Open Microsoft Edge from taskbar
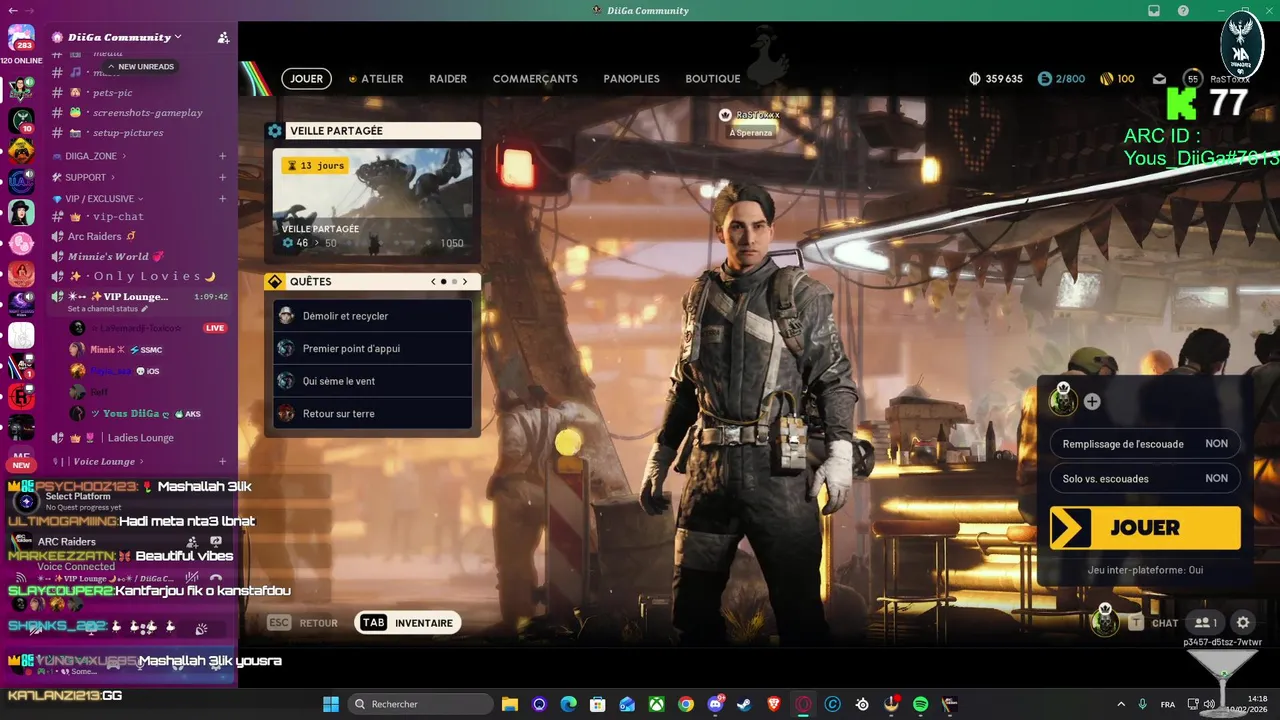 (x=569, y=704)
